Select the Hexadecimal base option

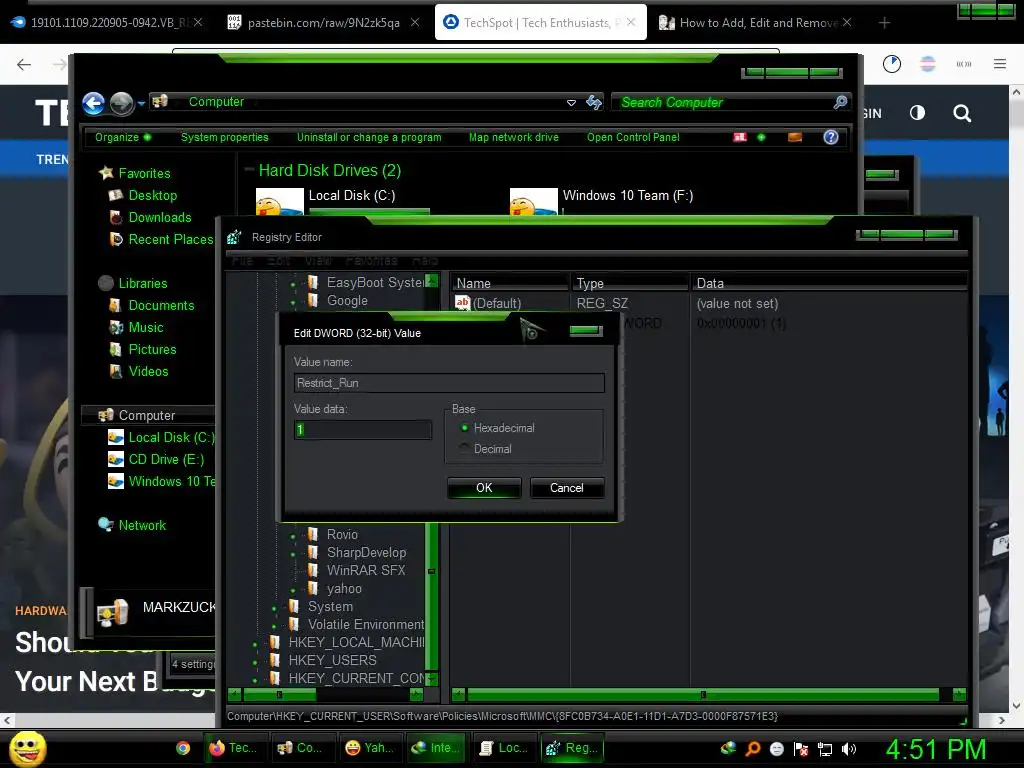coord(464,428)
